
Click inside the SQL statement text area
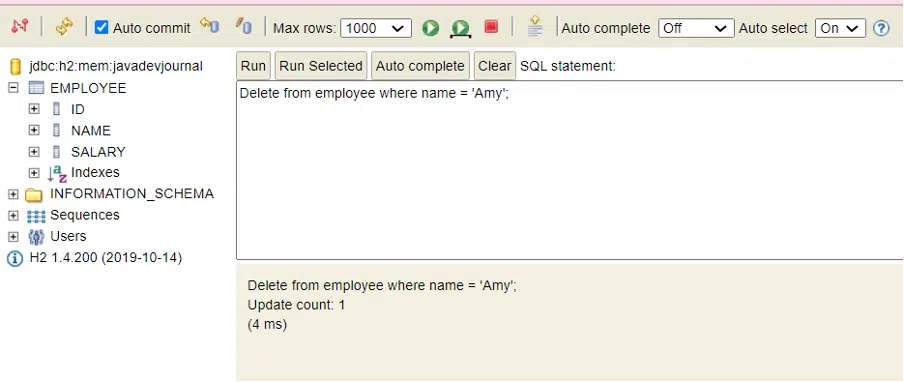tap(570, 170)
